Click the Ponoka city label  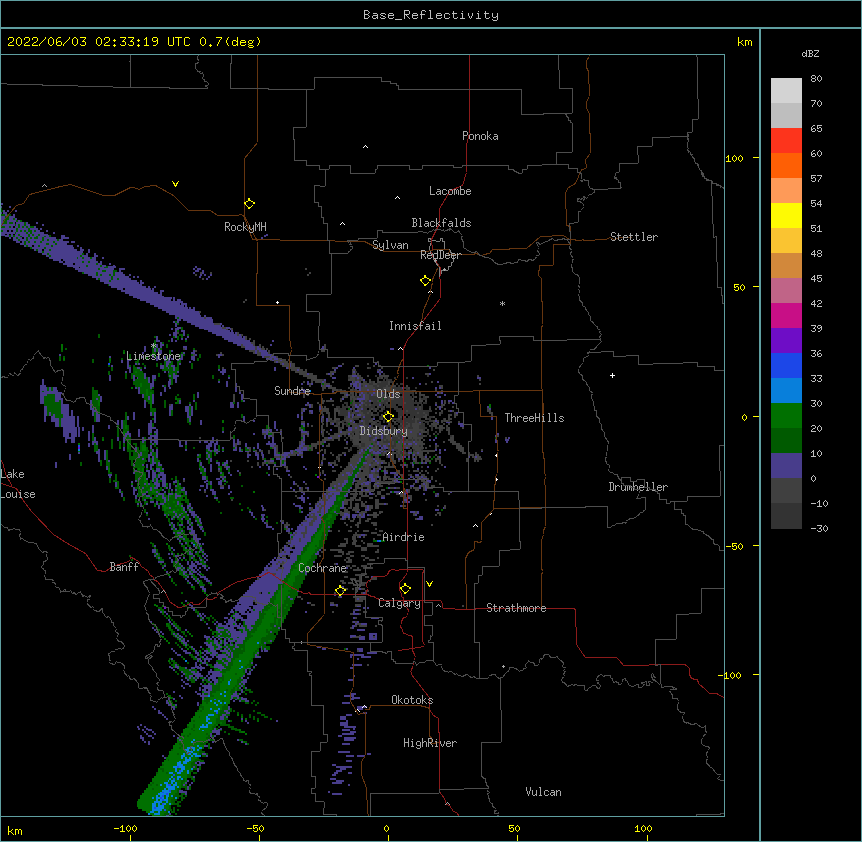point(480,136)
